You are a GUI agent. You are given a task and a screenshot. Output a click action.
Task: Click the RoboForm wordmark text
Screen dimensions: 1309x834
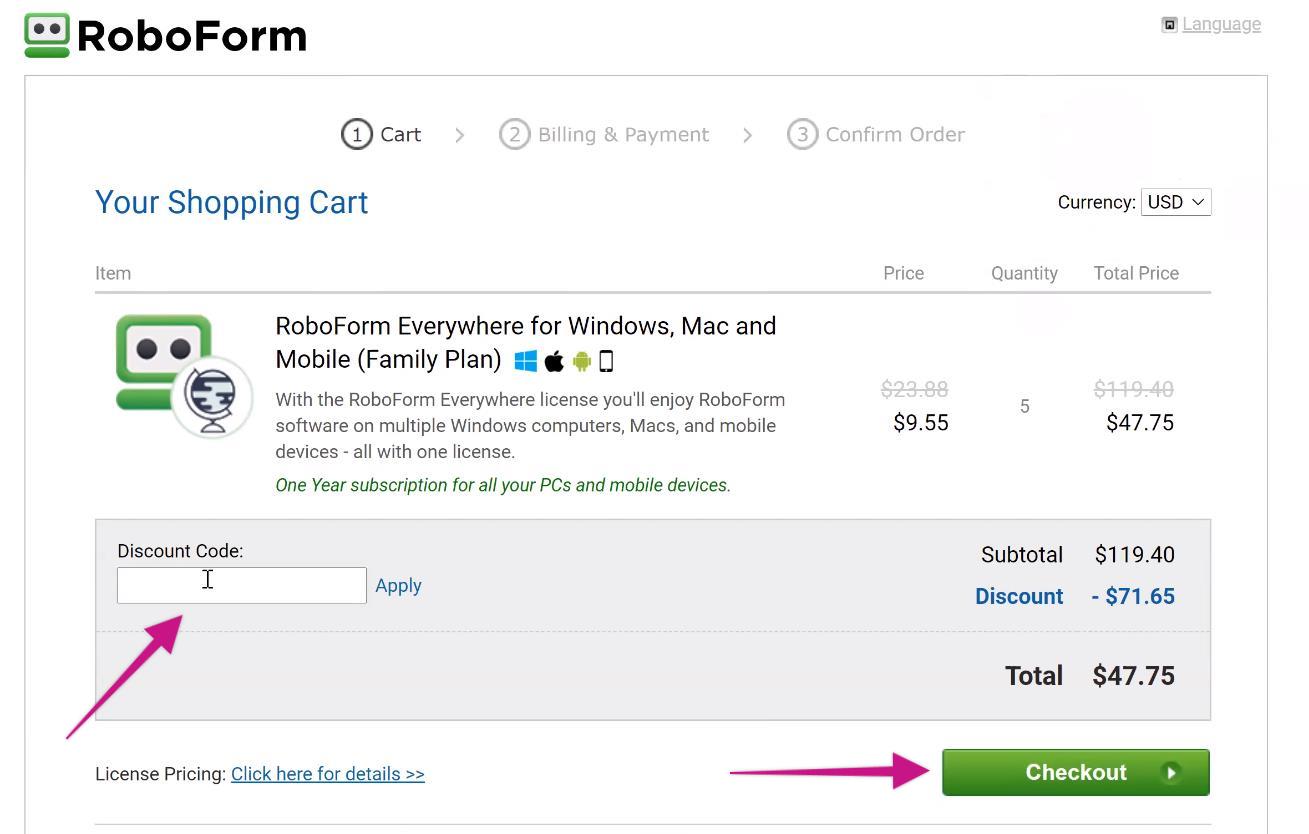point(191,37)
